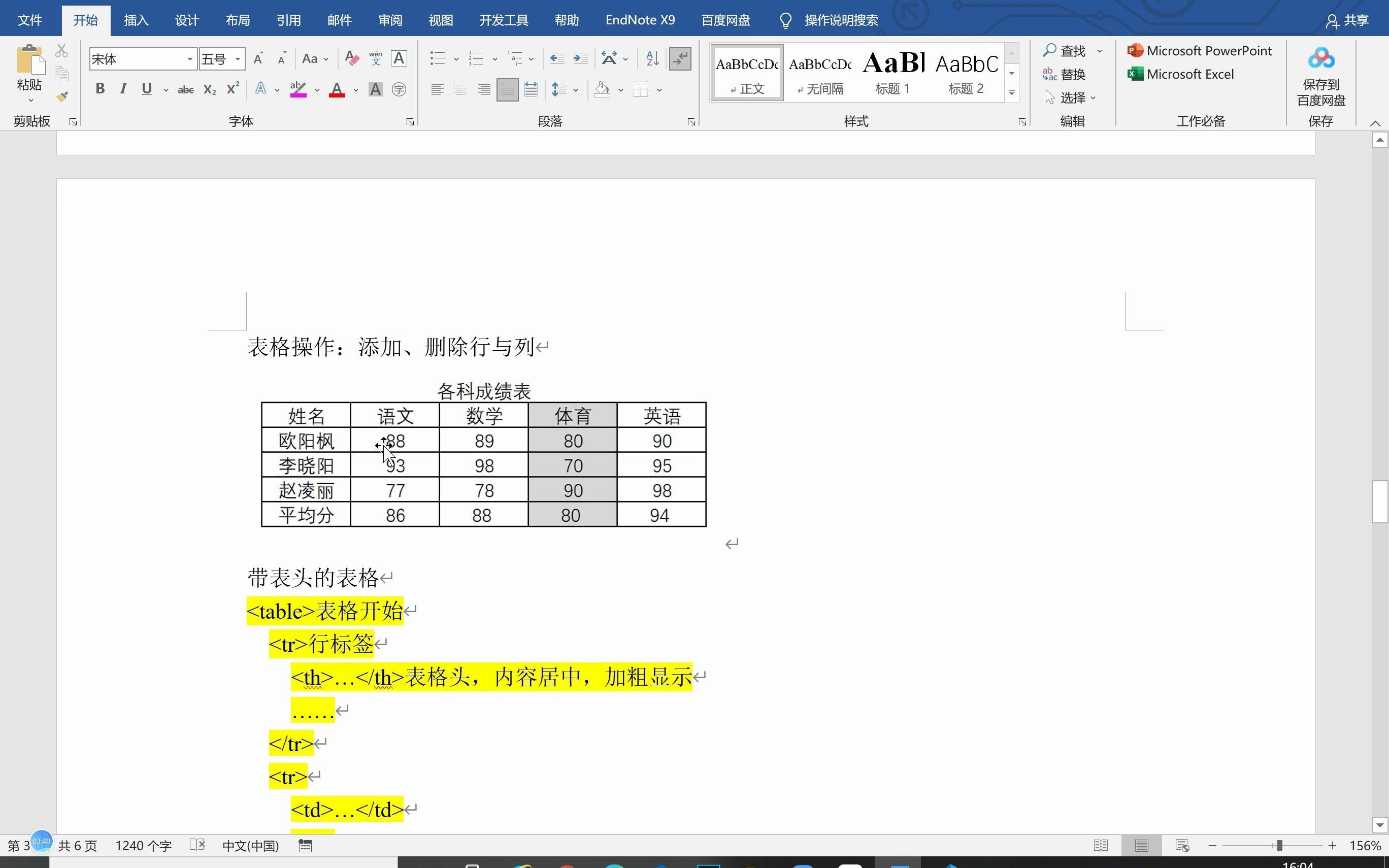The width and height of the screenshot is (1389, 868).
Task: Apply the 标题 2 style
Action: click(967, 73)
